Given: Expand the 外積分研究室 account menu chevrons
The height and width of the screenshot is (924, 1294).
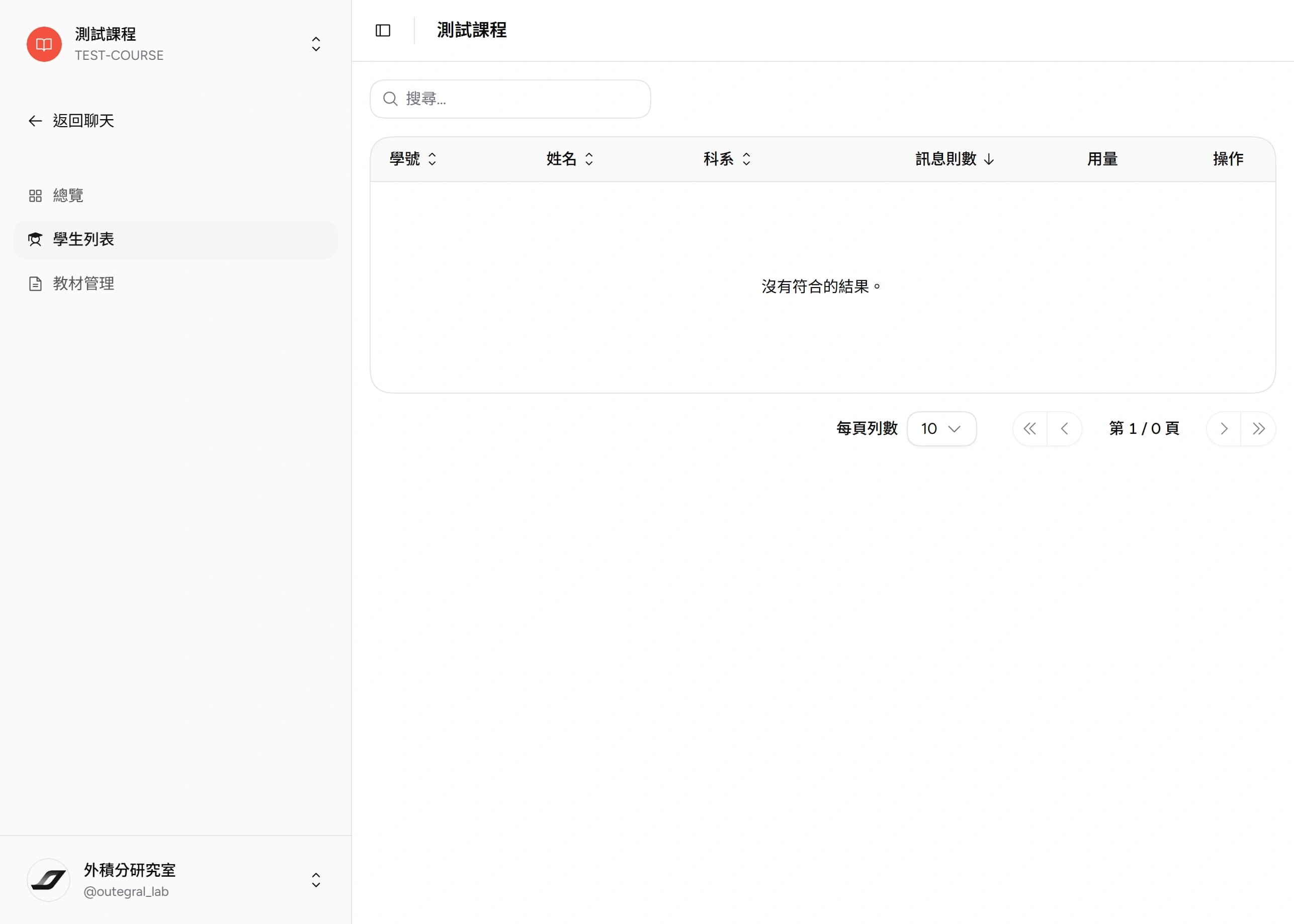Looking at the screenshot, I should coord(316,880).
